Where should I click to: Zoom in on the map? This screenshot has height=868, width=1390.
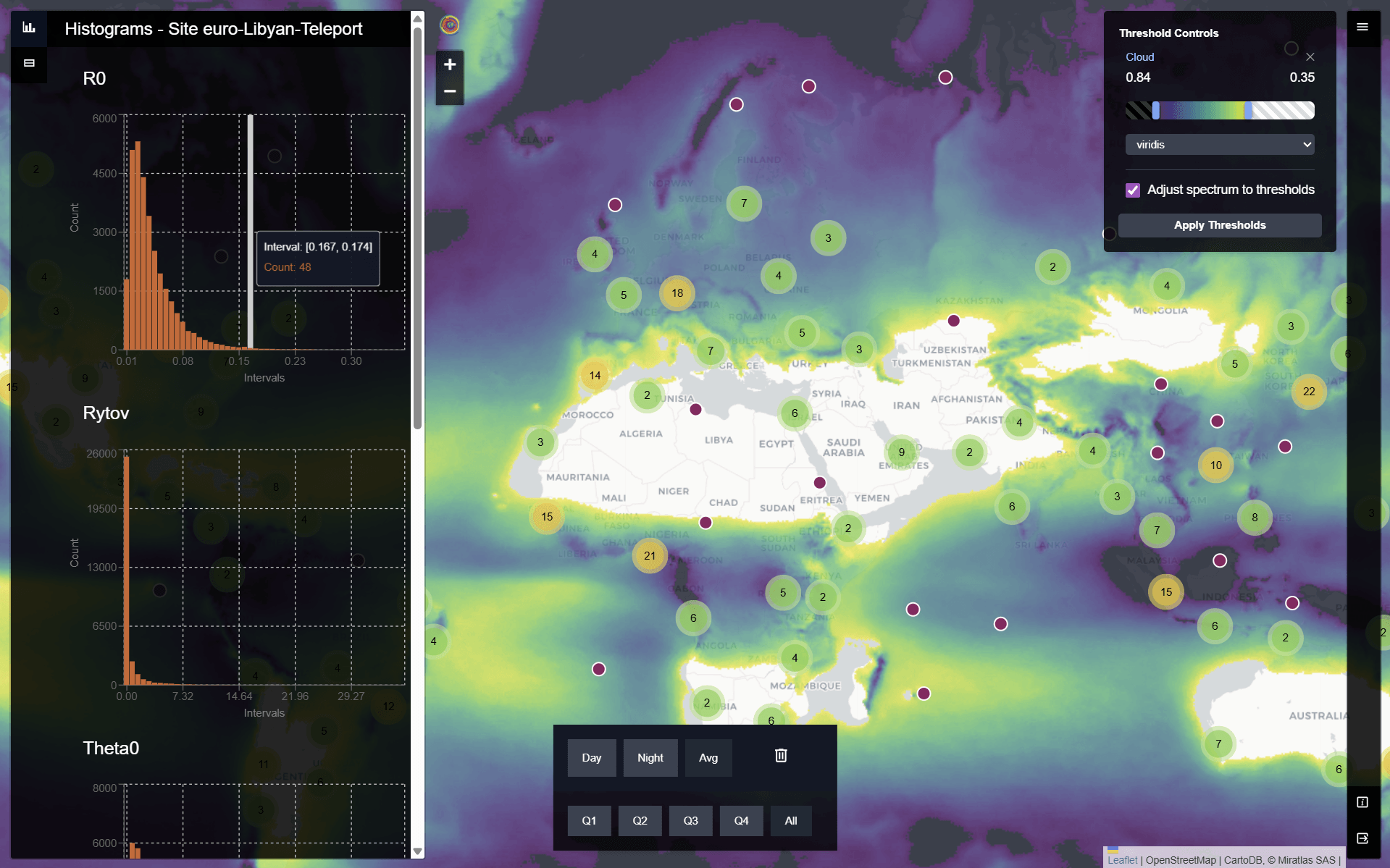tap(450, 64)
